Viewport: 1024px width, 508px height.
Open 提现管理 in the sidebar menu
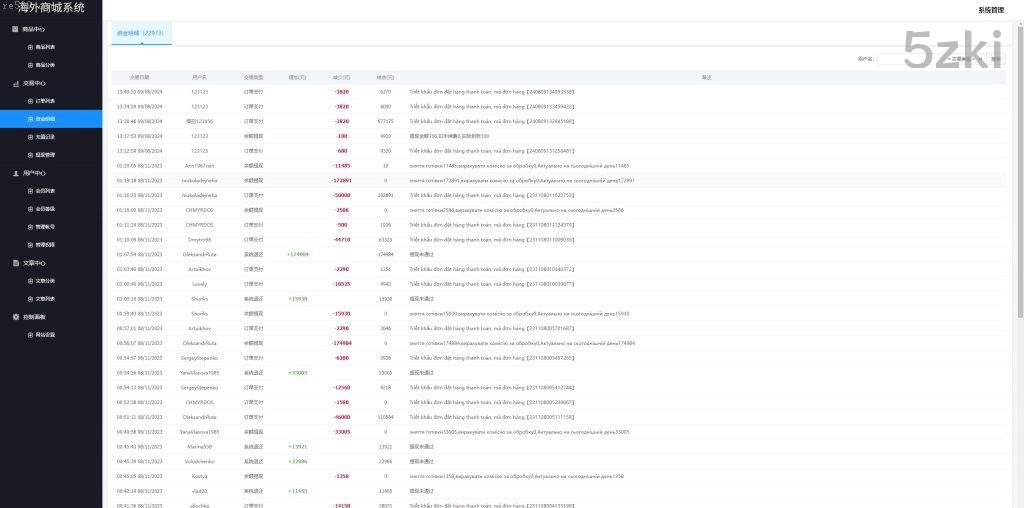pos(45,155)
